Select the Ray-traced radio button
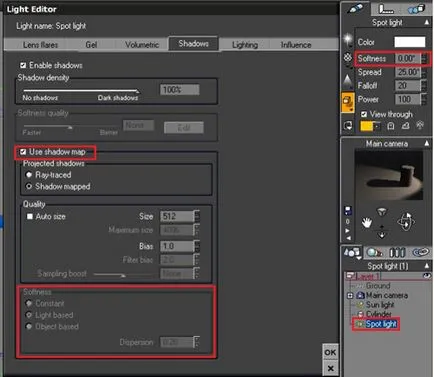Viewport: 434px width, 377px height. pyautogui.click(x=29, y=175)
